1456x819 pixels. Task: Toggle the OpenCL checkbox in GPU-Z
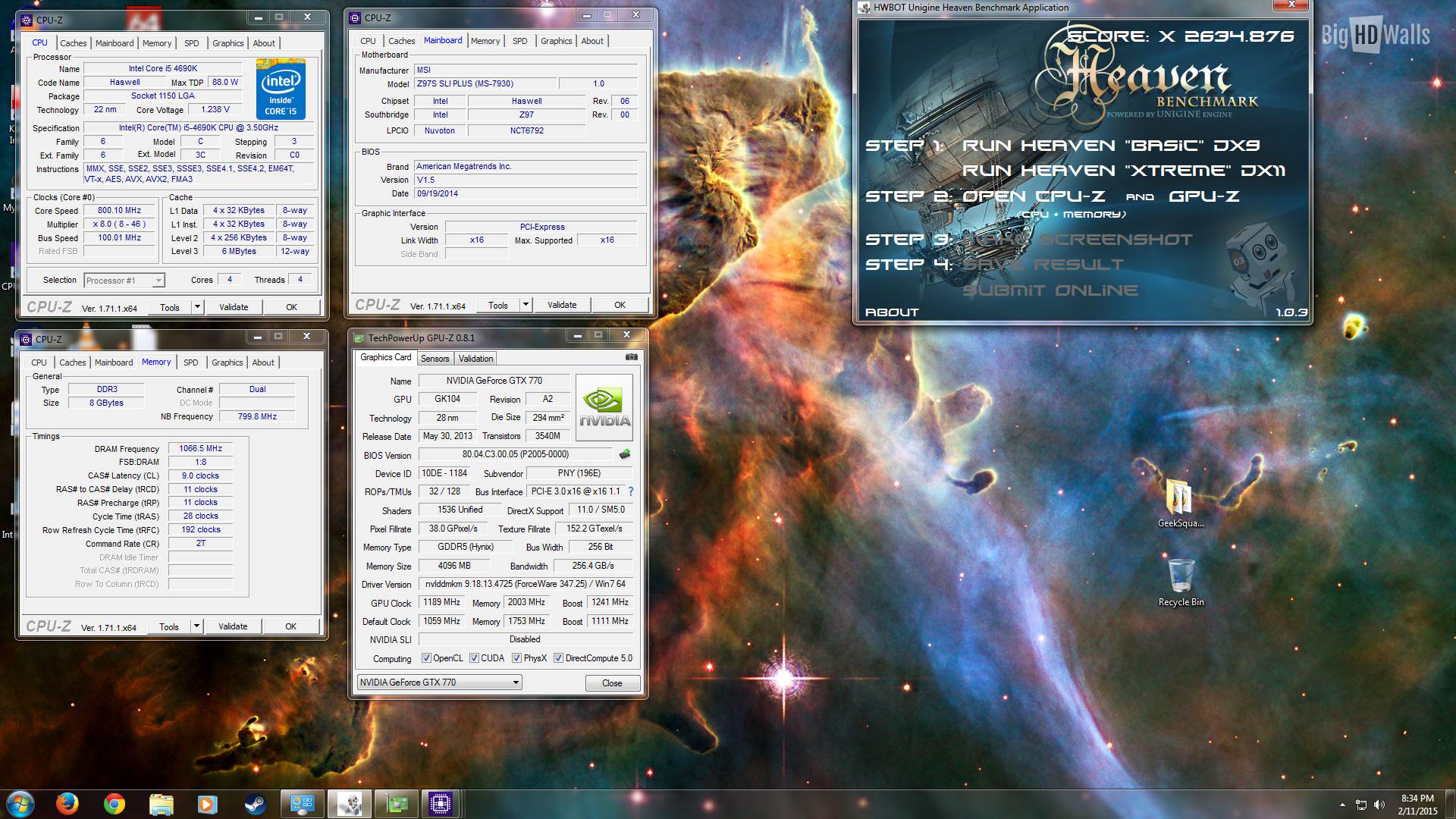[x=426, y=658]
